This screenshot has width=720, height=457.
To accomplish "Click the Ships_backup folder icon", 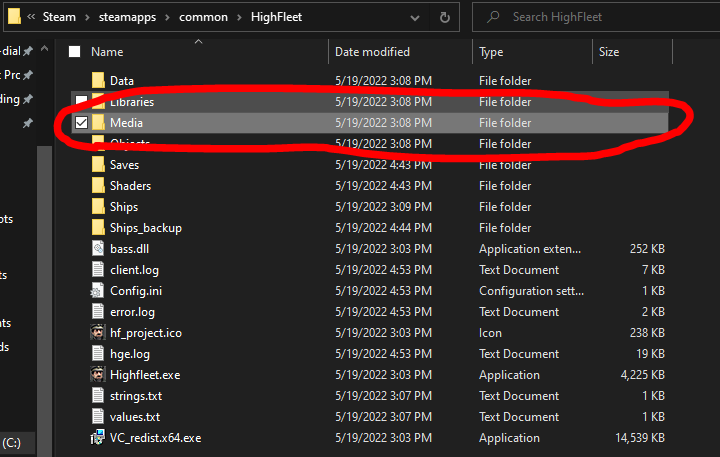I will 98,228.
